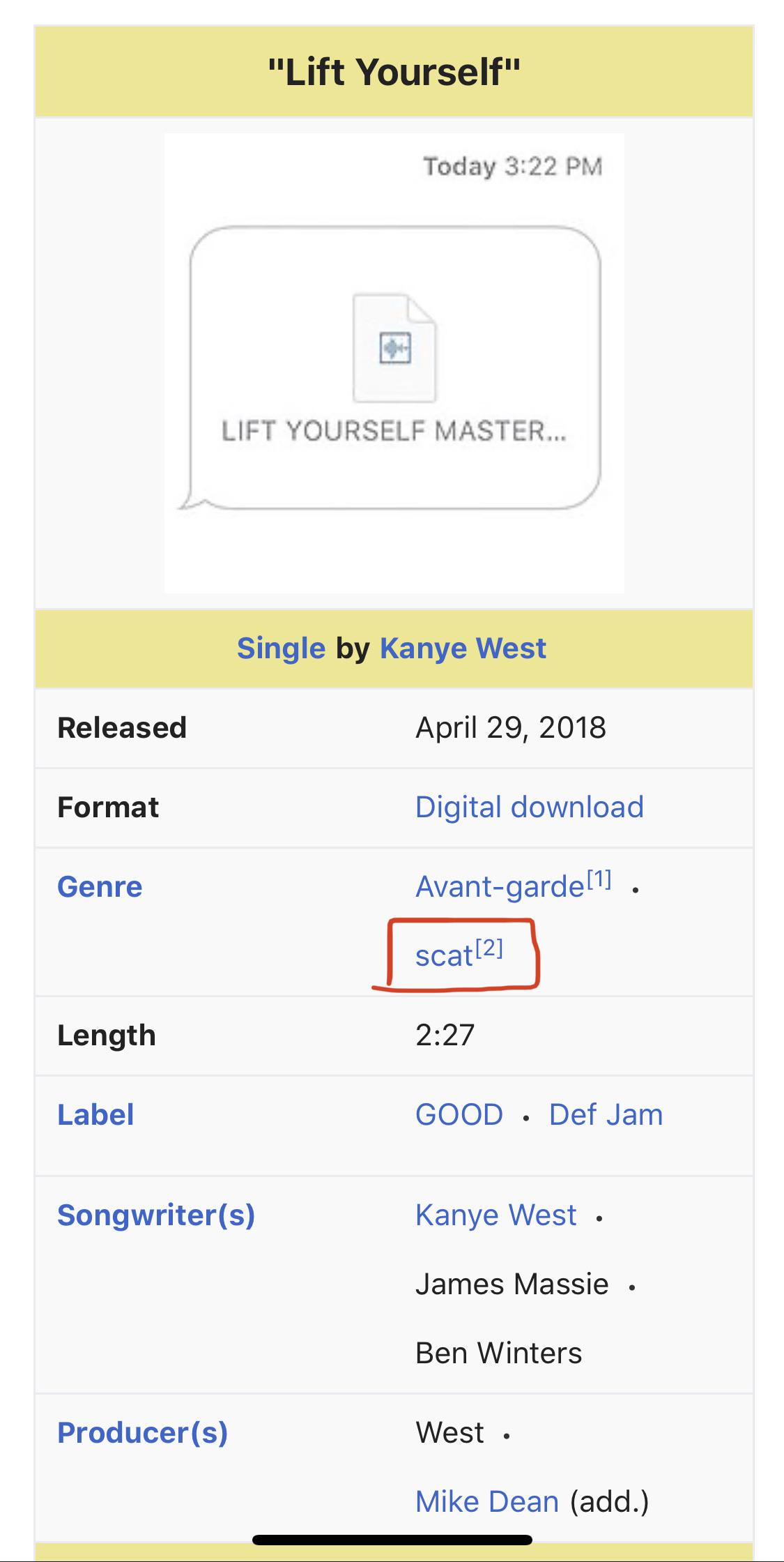Tap the audio file icon in cover art
The image size is (784, 1562).
[x=394, y=347]
